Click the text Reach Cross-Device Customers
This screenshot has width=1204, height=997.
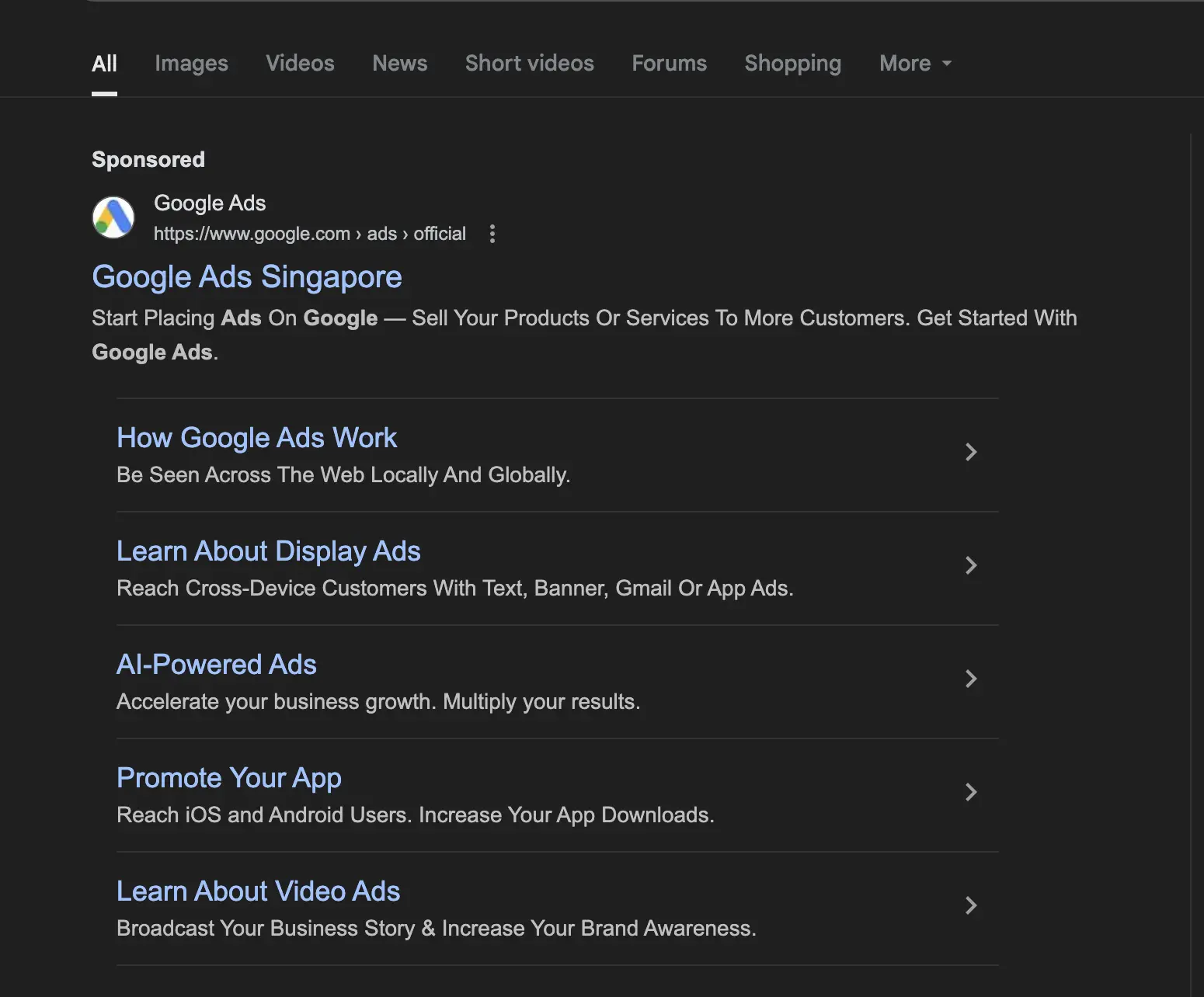point(455,588)
